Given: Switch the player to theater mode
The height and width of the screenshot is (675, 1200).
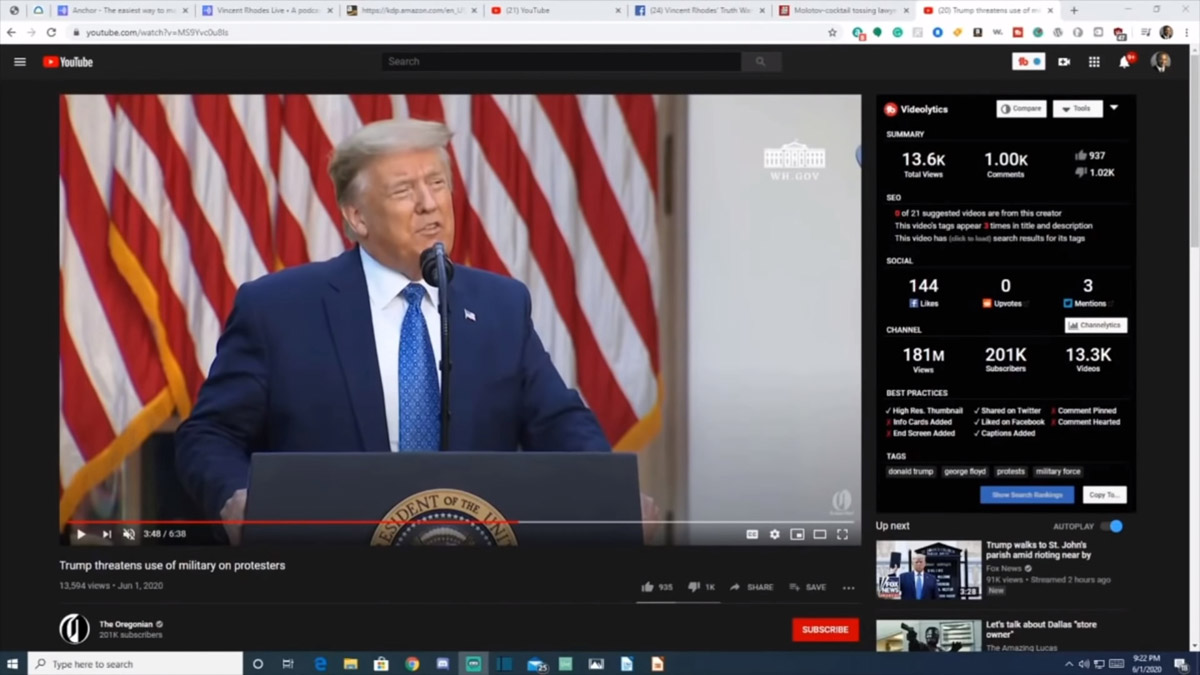Looking at the screenshot, I should point(819,534).
